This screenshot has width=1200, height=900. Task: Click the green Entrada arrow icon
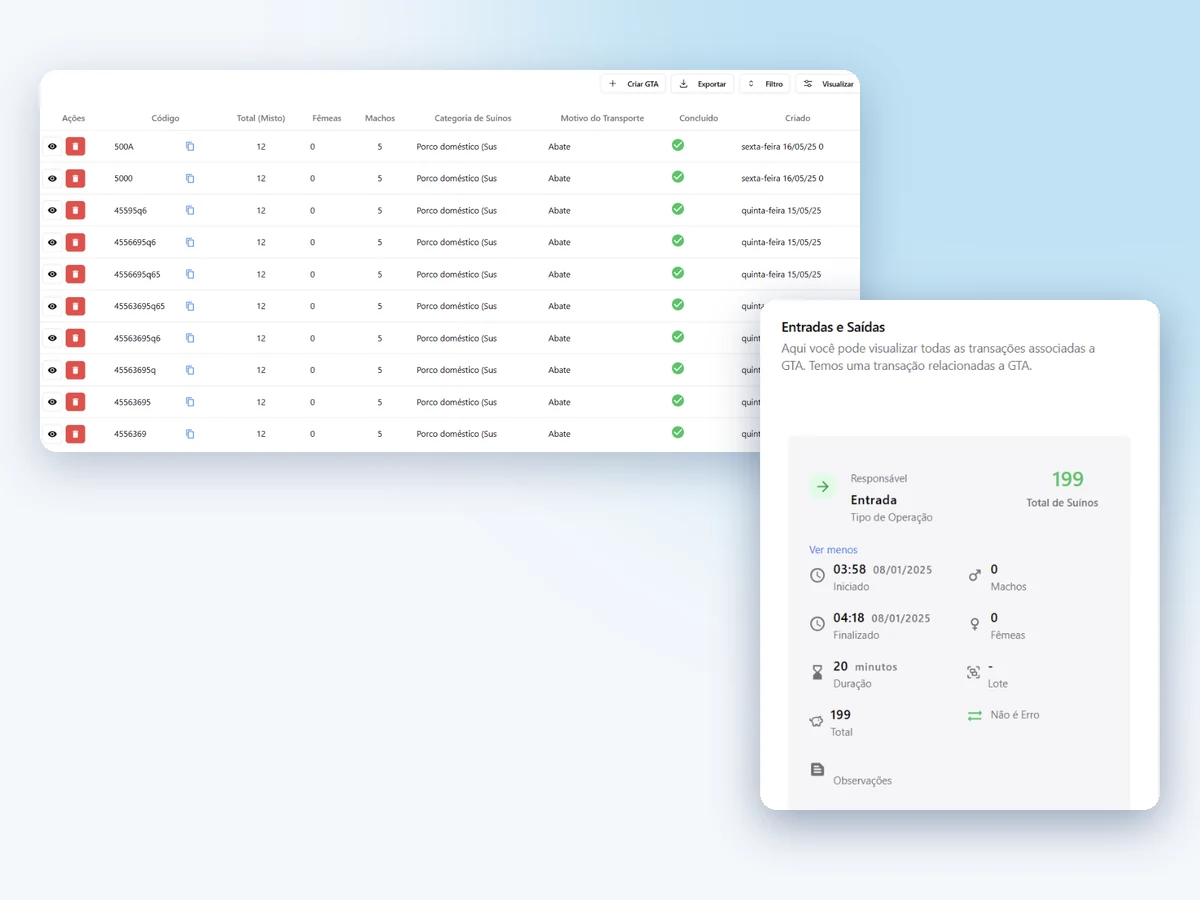click(823, 487)
